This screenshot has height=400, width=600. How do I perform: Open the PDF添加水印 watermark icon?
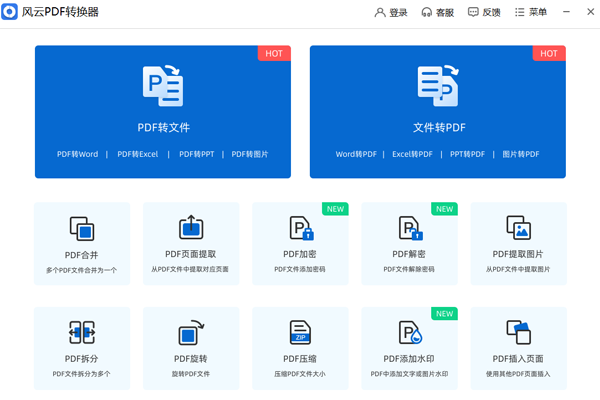[409, 333]
